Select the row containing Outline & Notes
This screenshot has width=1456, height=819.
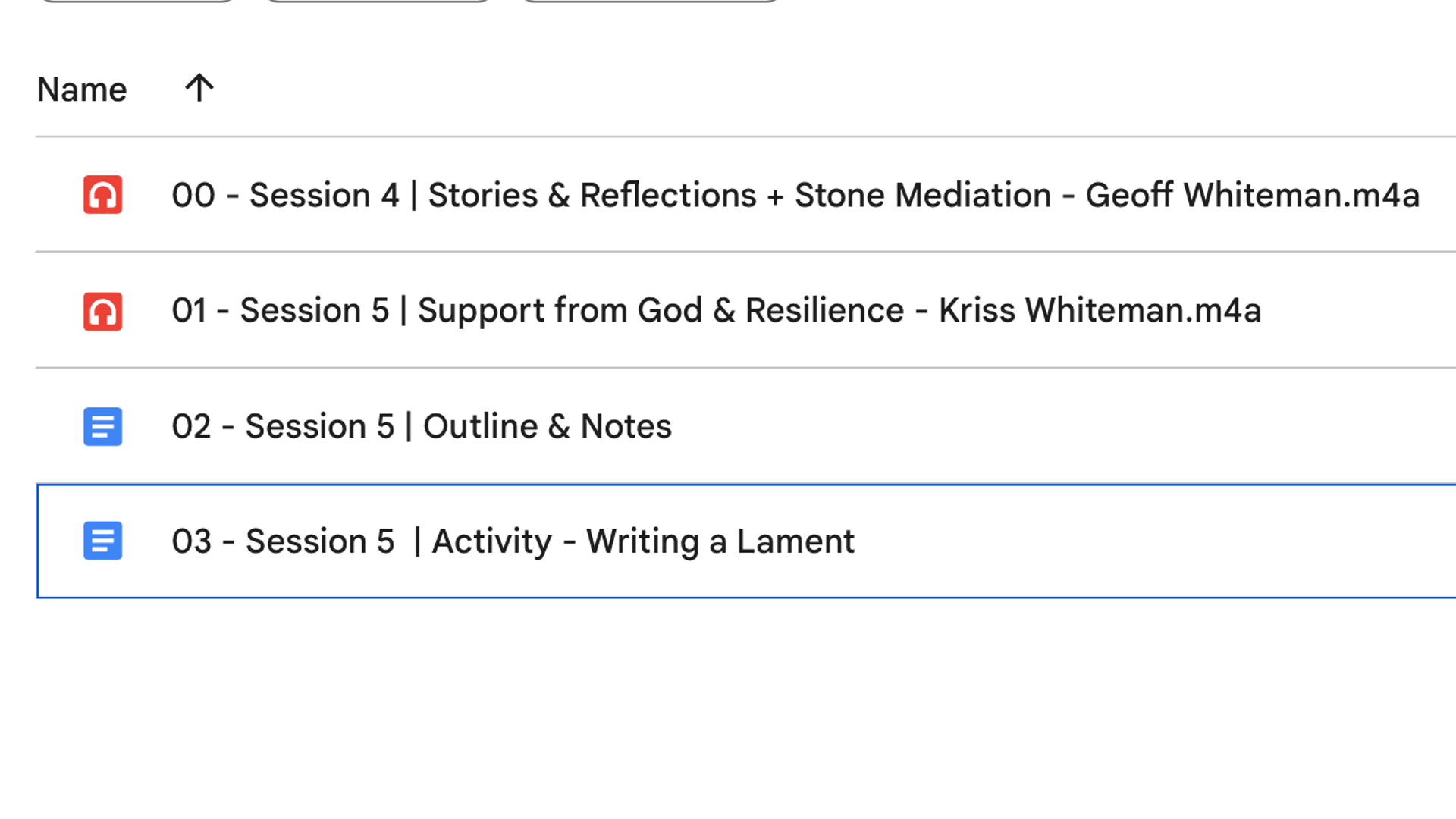tap(745, 425)
